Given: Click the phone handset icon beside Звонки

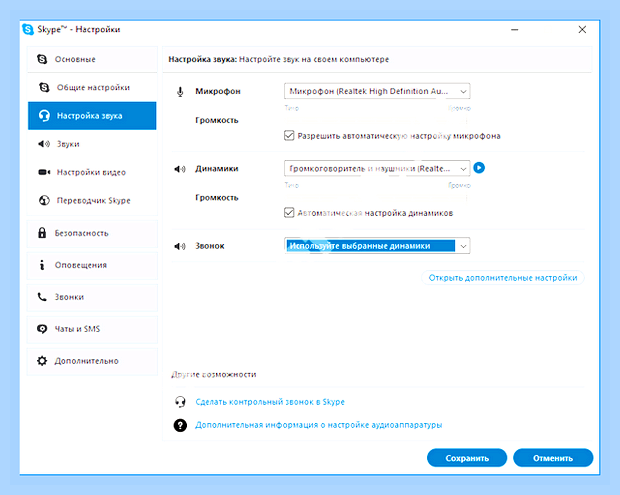Looking at the screenshot, I should pyautogui.click(x=42, y=297).
